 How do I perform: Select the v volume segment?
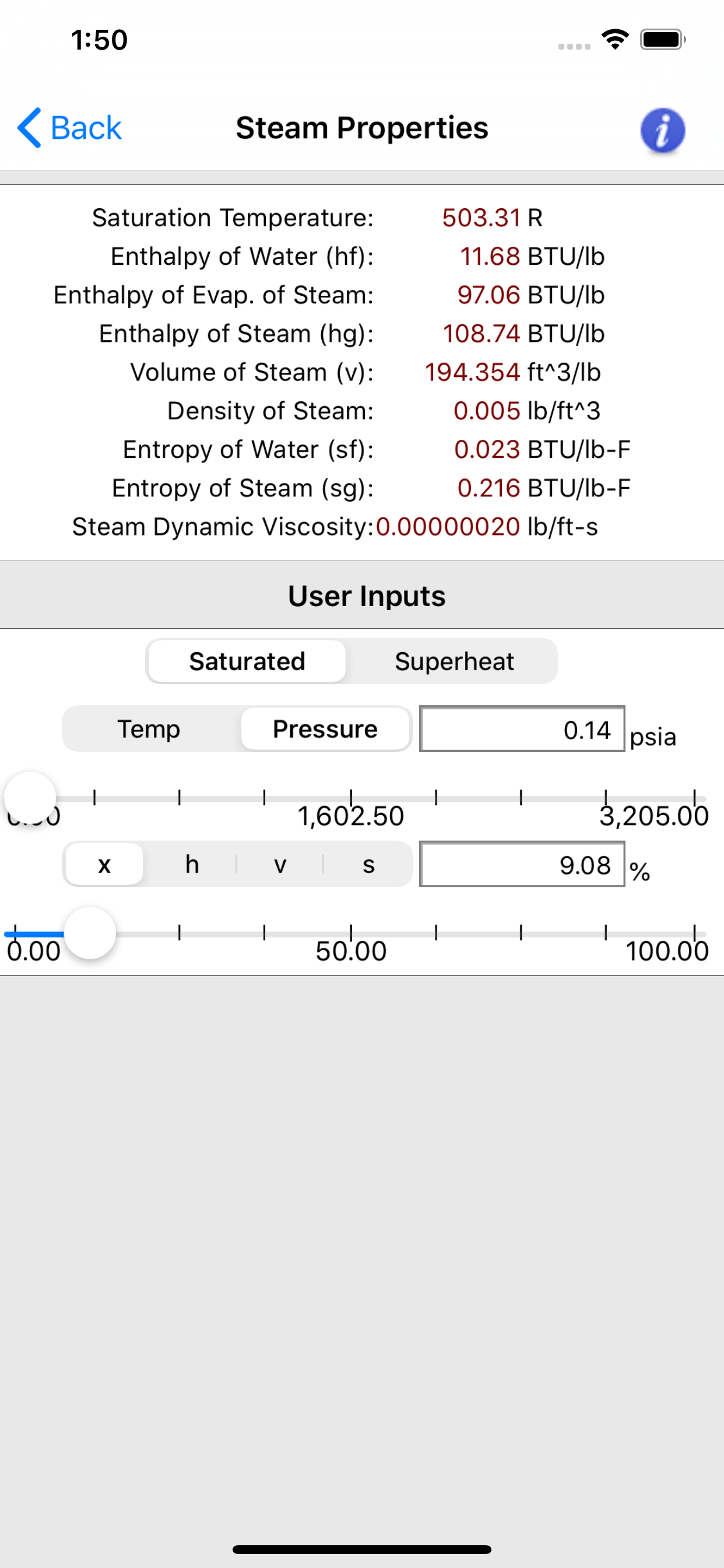click(x=280, y=864)
